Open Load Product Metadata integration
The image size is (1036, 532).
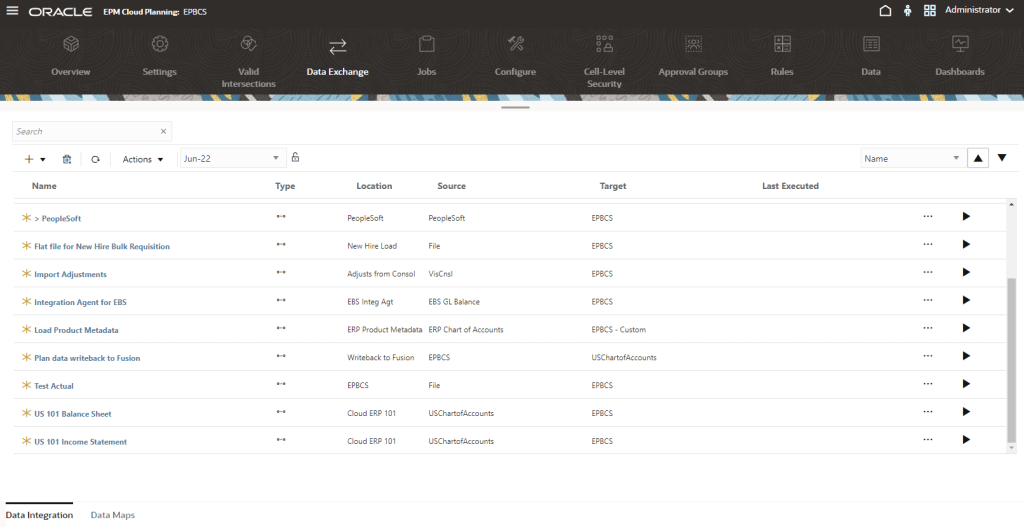pos(76,330)
